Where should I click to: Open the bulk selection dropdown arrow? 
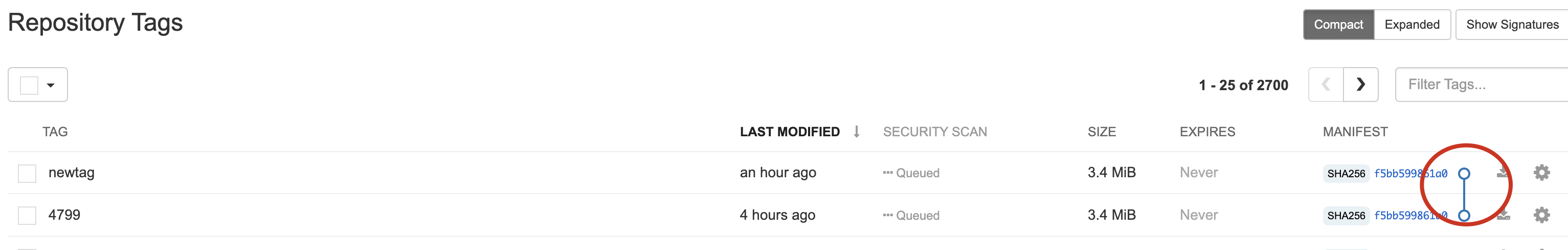coord(51,85)
